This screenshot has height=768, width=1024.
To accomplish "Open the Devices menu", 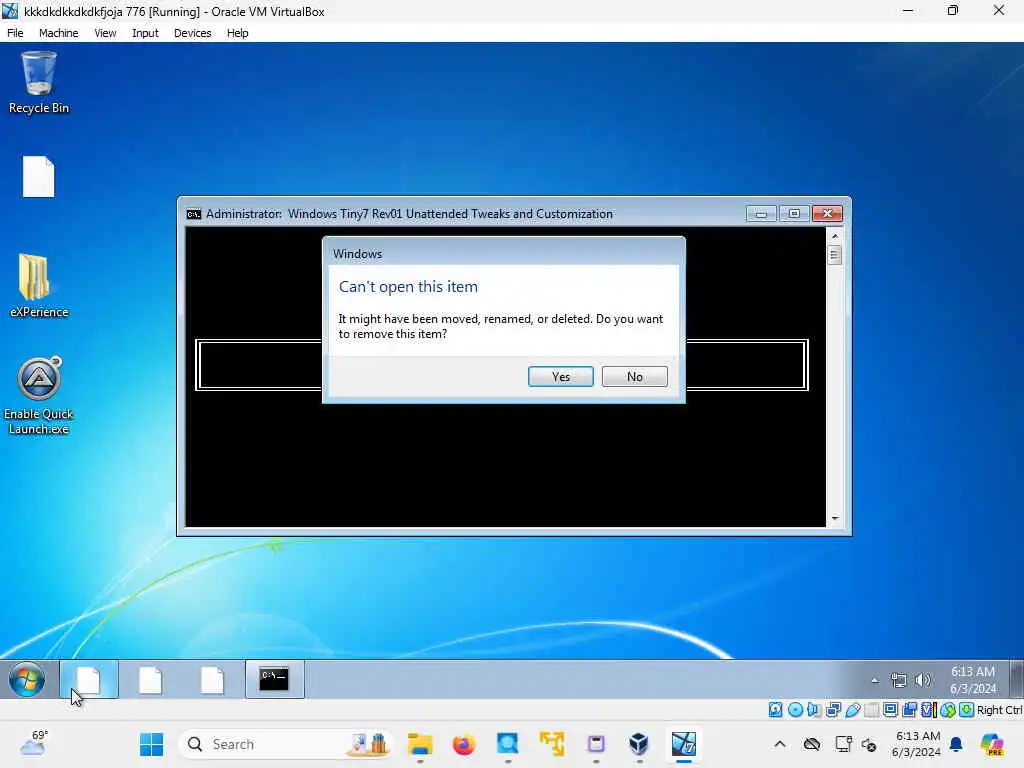I will [x=192, y=33].
